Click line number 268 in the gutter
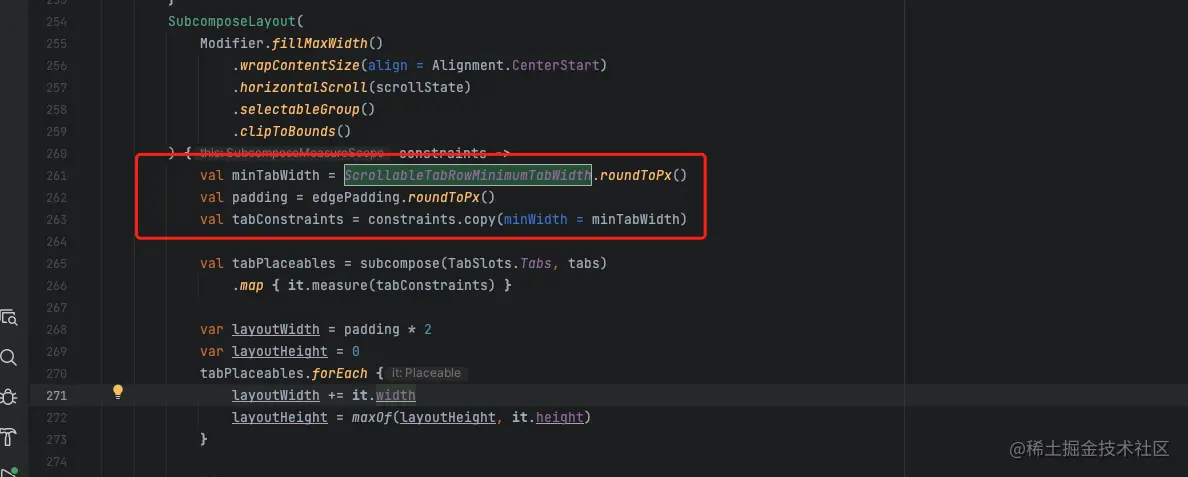This screenshot has height=477, width=1188. [x=56, y=329]
